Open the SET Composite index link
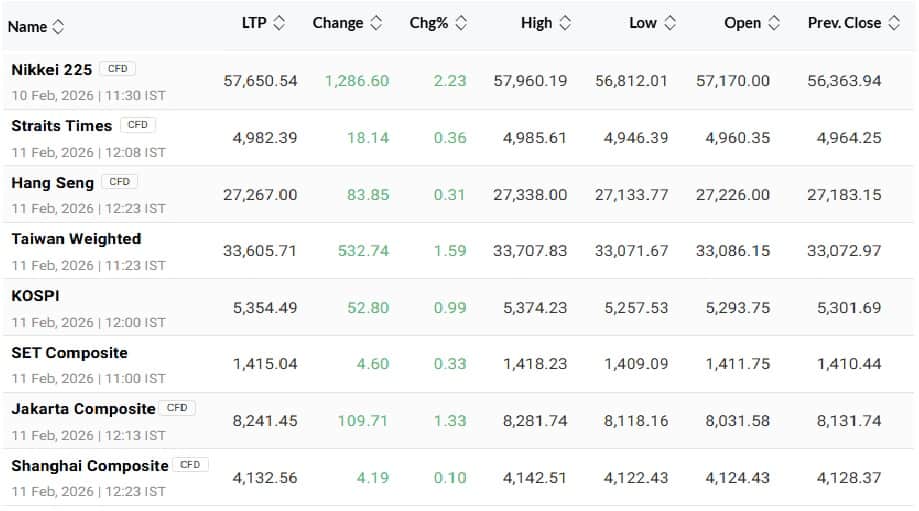919x511 pixels. pos(69,353)
